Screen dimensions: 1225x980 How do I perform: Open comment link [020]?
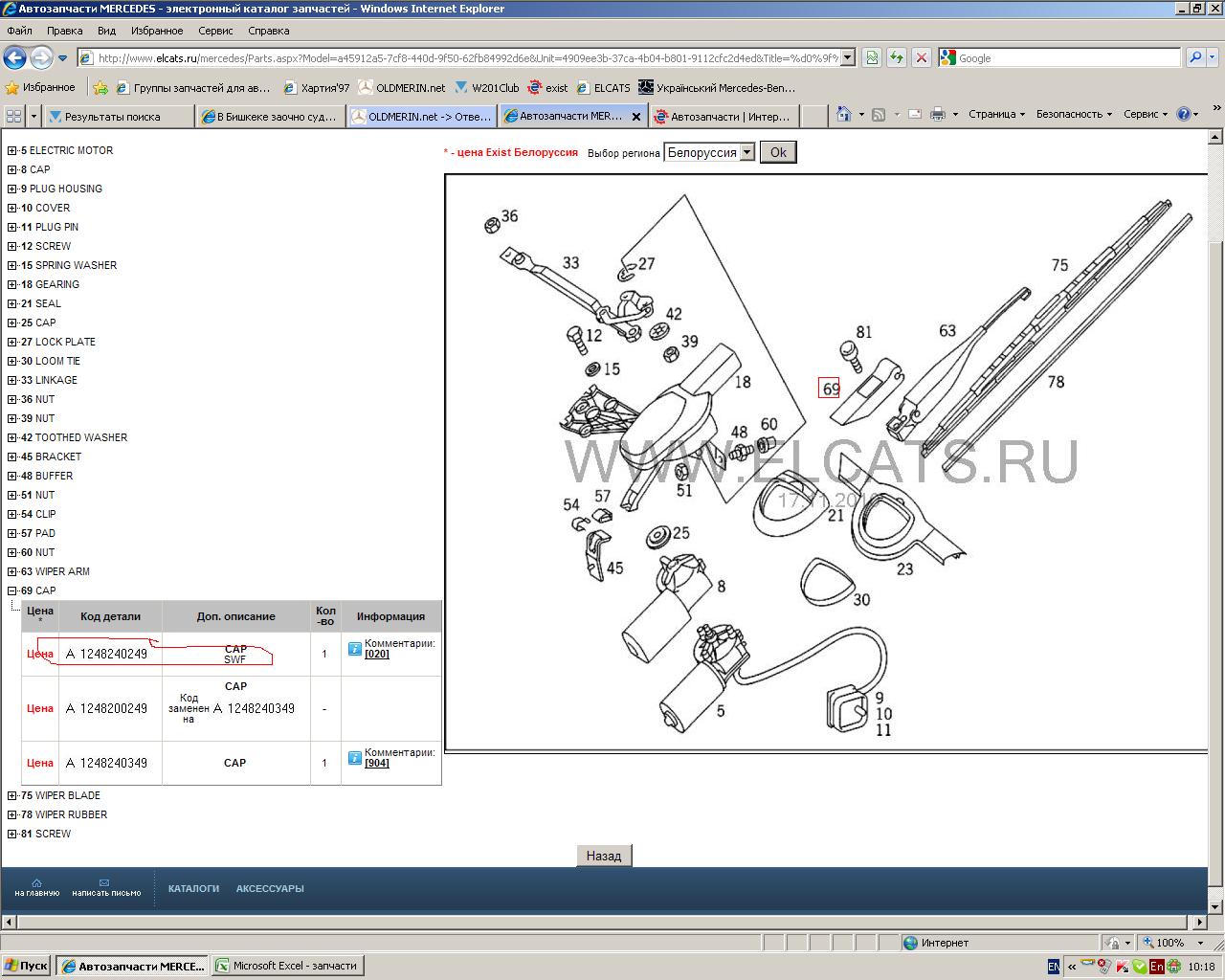(x=377, y=654)
